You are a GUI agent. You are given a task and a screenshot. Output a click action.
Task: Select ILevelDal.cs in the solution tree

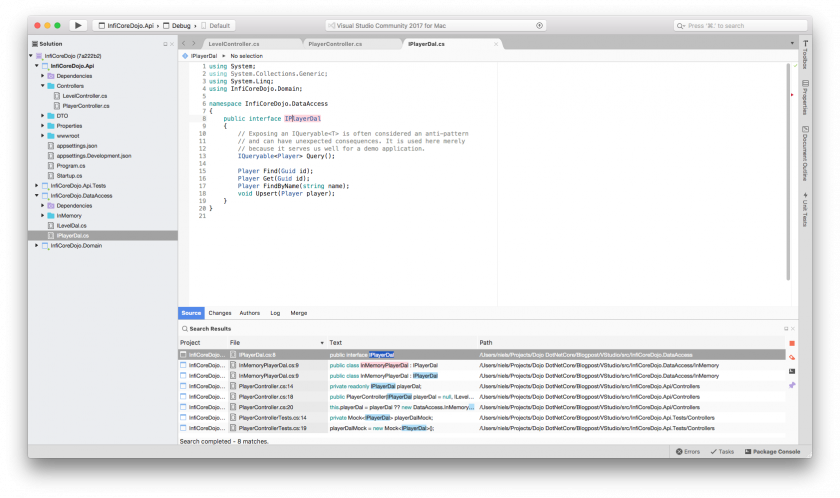pyautogui.click(x=71, y=226)
